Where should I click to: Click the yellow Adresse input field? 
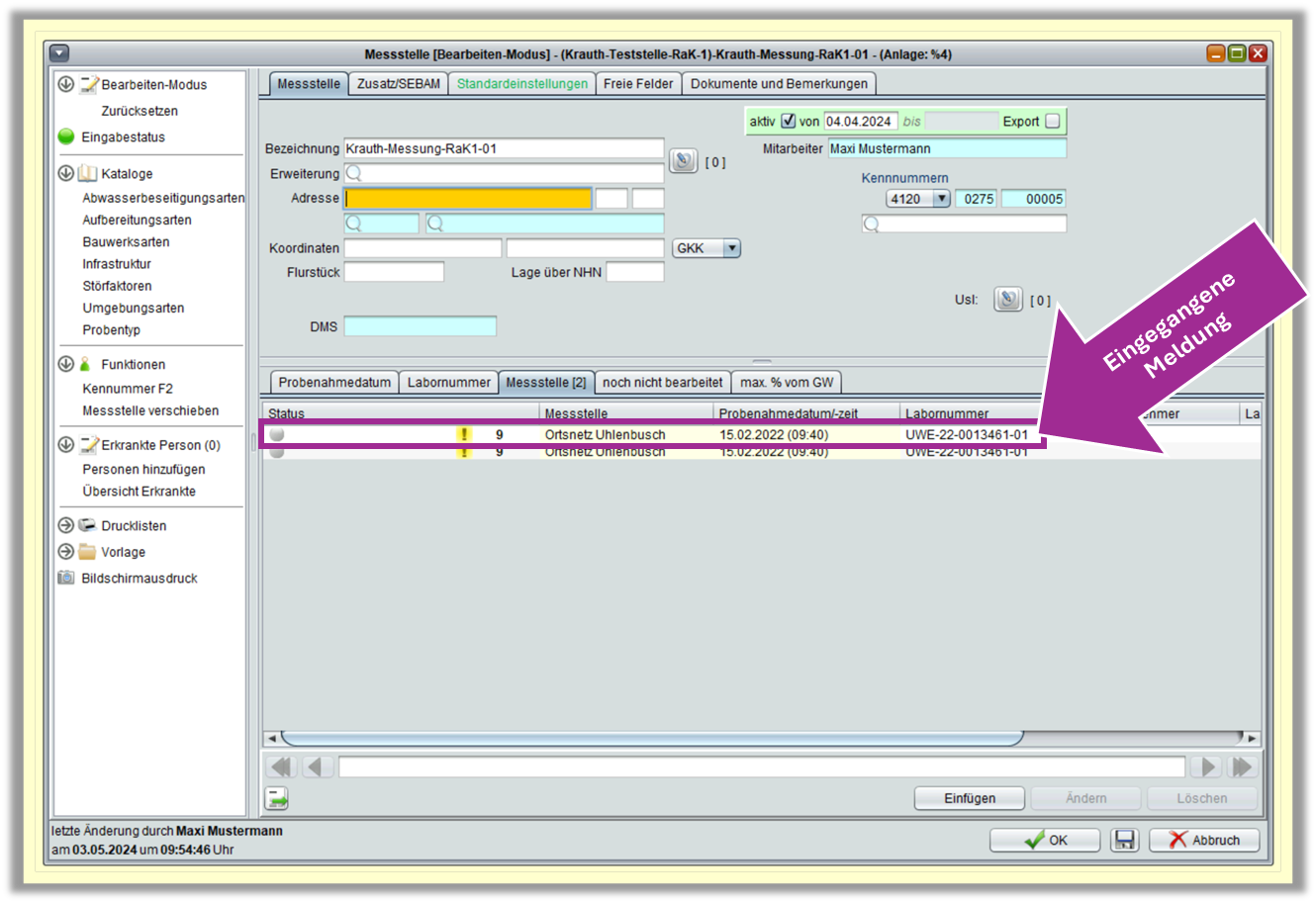point(468,199)
